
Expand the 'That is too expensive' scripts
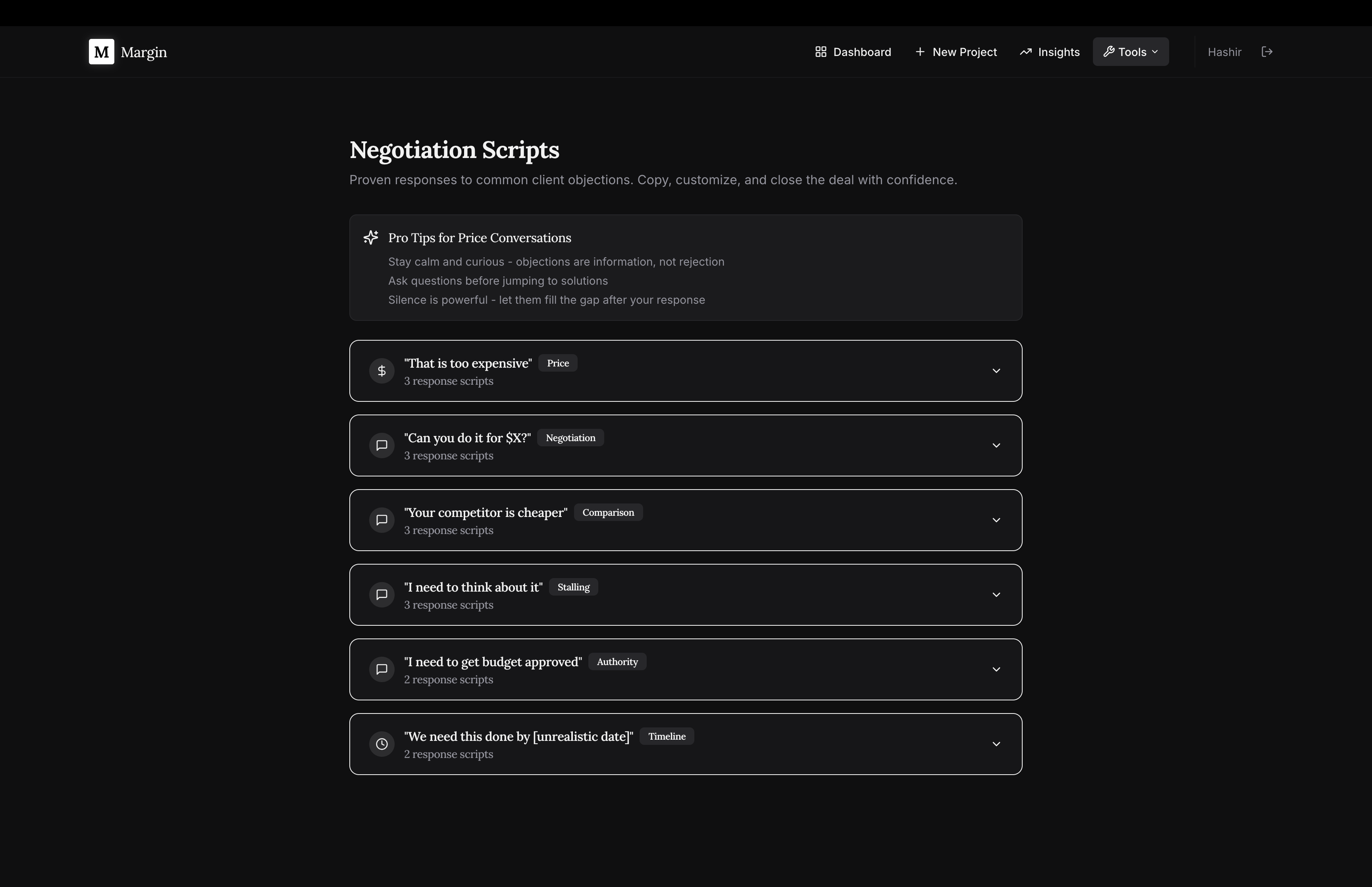coord(996,370)
